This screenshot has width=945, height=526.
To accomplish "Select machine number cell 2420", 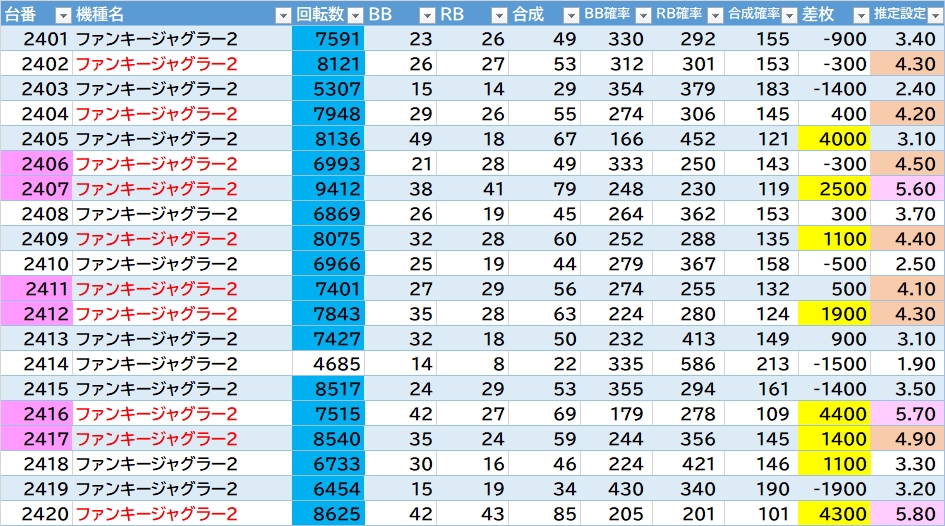I will pos(37,513).
